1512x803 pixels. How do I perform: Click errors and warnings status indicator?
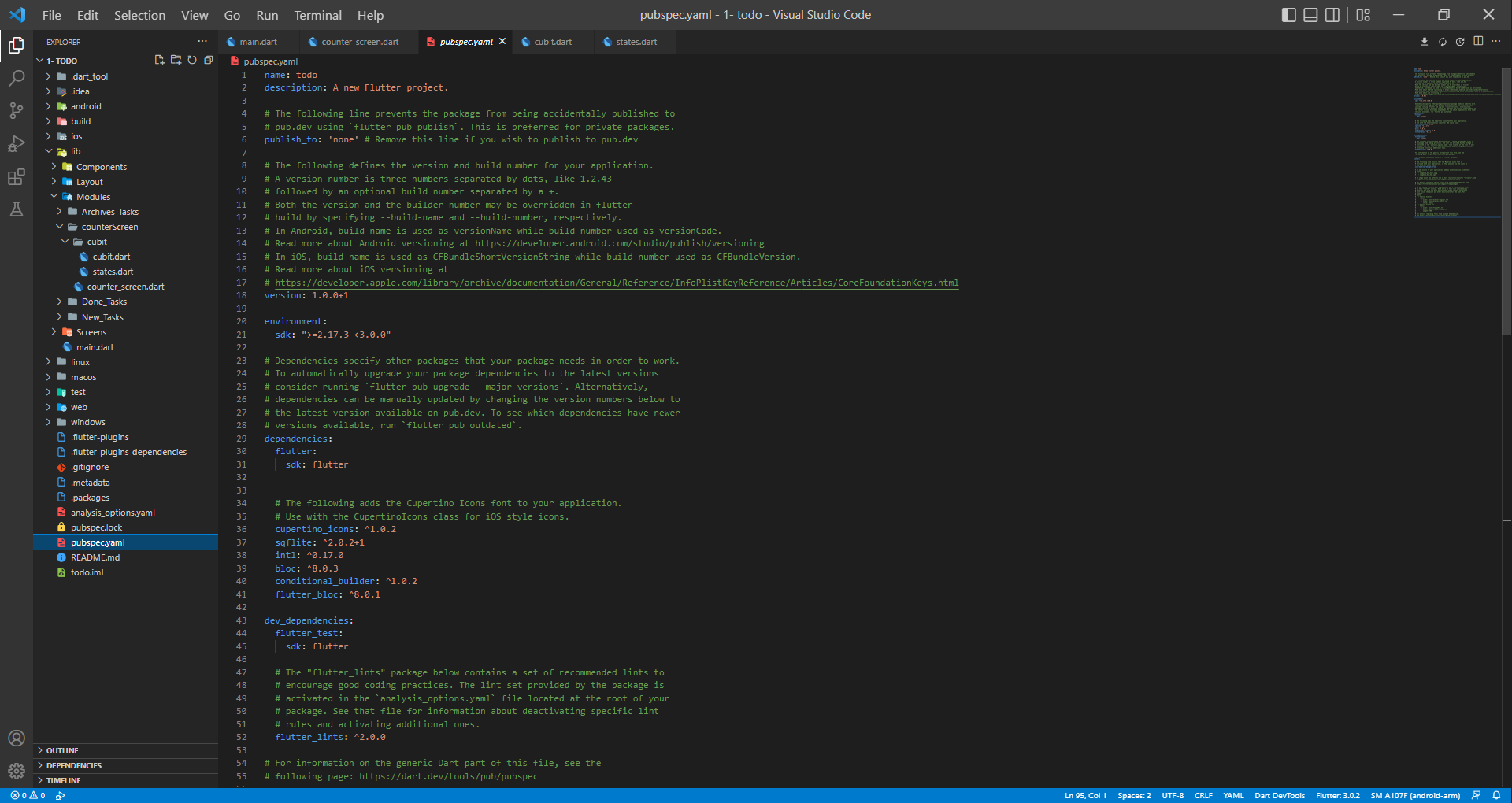tap(28, 795)
